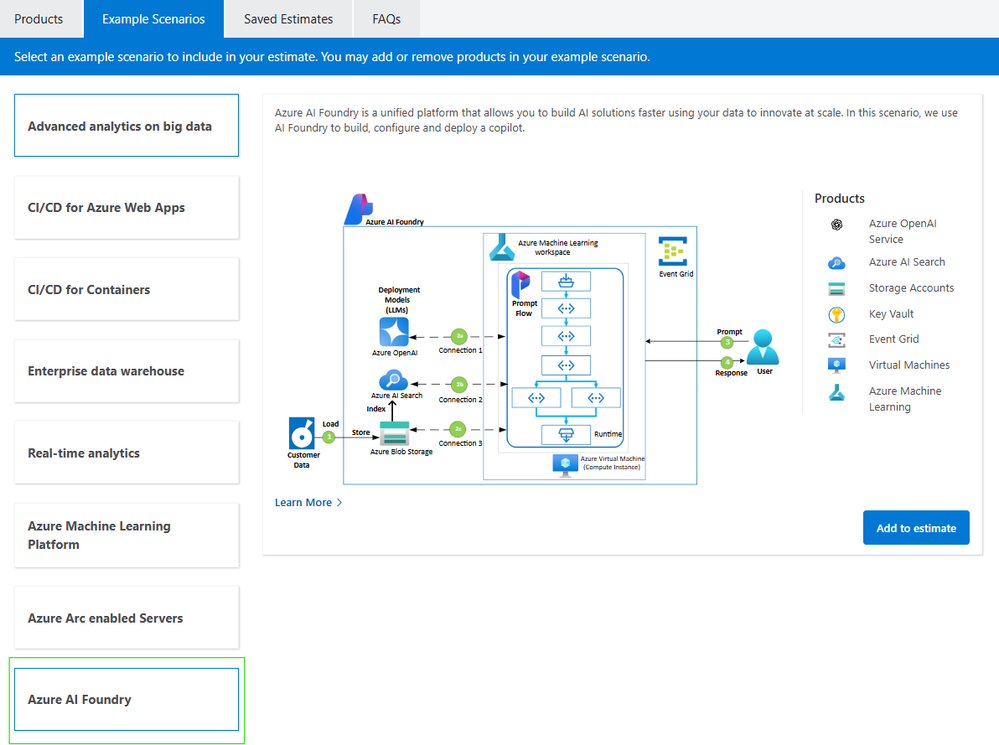The image size is (999, 745).
Task: Select CI/CD for Containers scenario
Action: (126, 289)
